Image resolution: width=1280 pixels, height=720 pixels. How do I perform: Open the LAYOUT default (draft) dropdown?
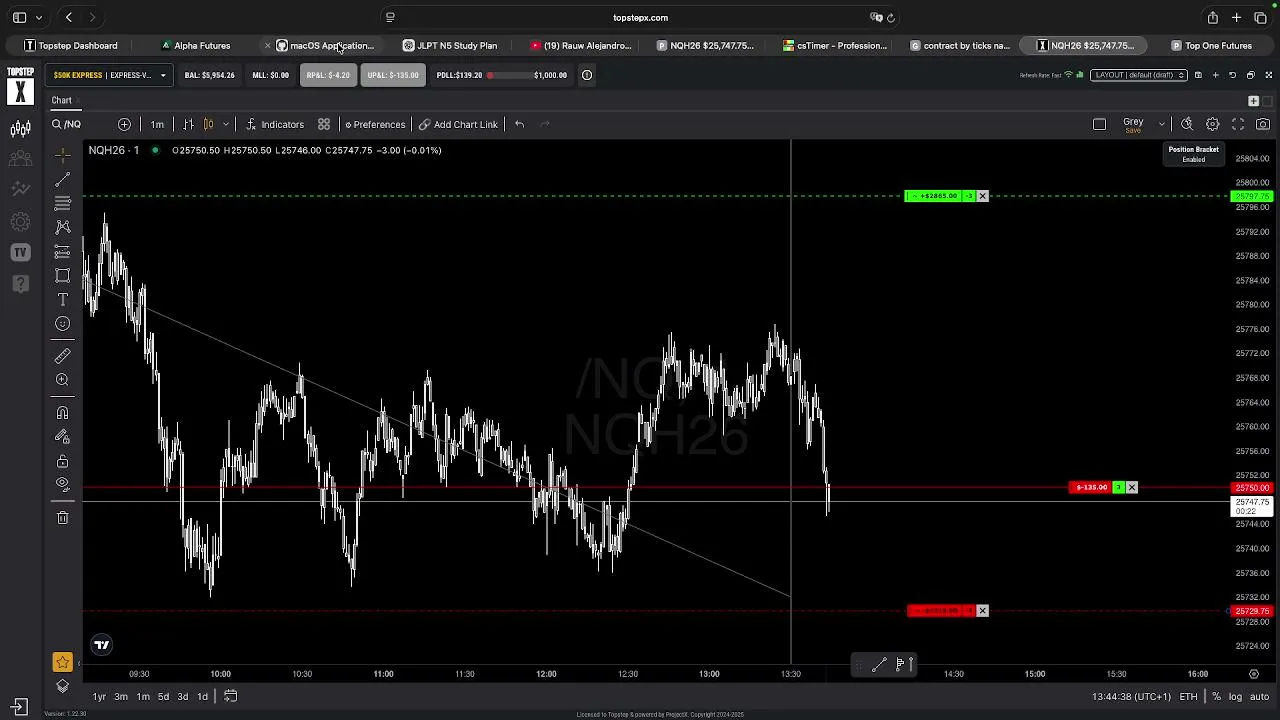[x=1138, y=75]
